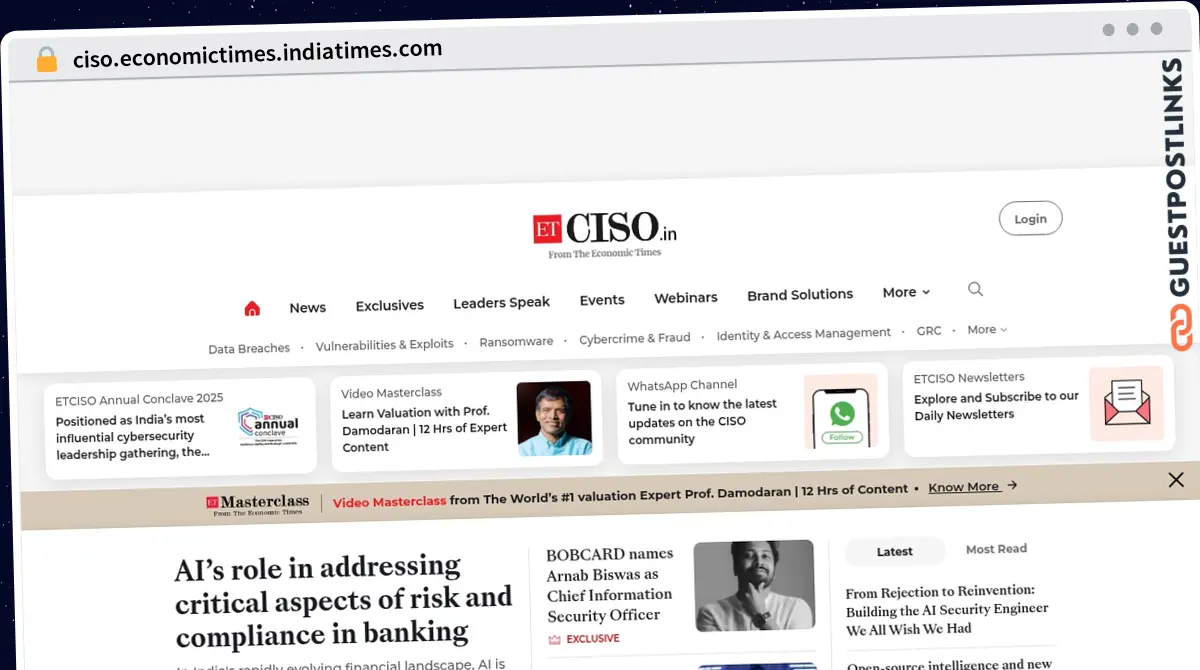Image resolution: width=1200 pixels, height=670 pixels.
Task: Expand the More dropdown in topics row
Action: [986, 329]
